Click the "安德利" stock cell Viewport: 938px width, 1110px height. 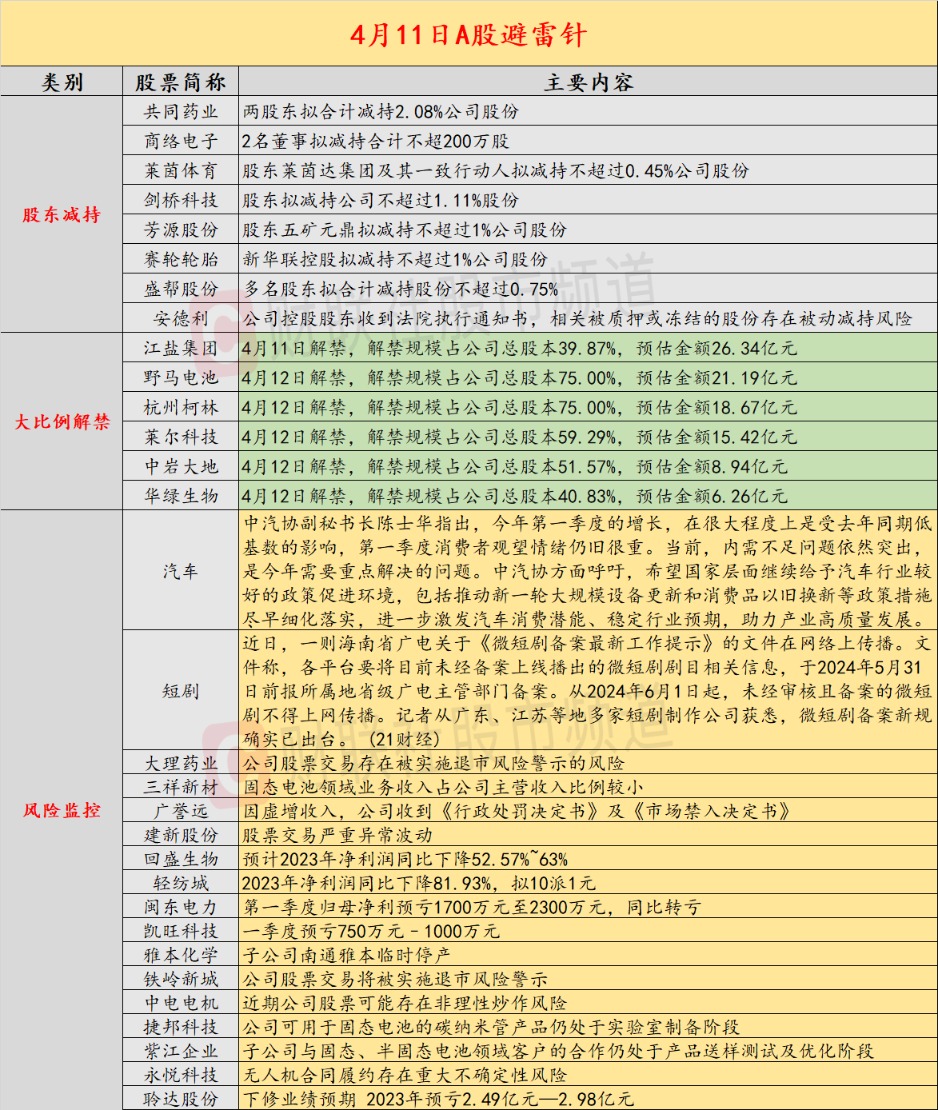click(181, 319)
